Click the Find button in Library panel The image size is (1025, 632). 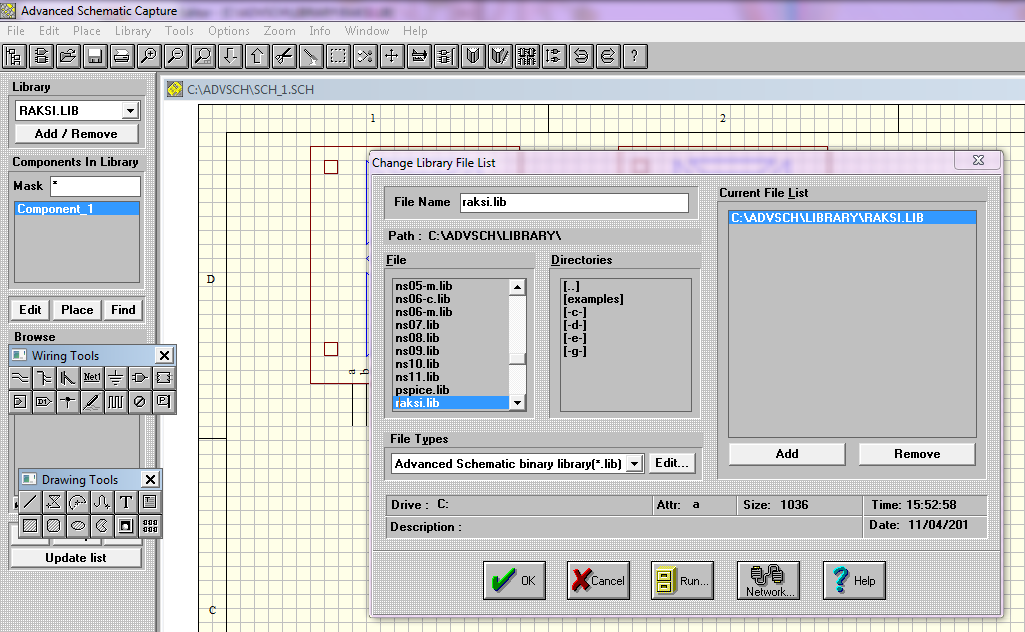[123, 310]
